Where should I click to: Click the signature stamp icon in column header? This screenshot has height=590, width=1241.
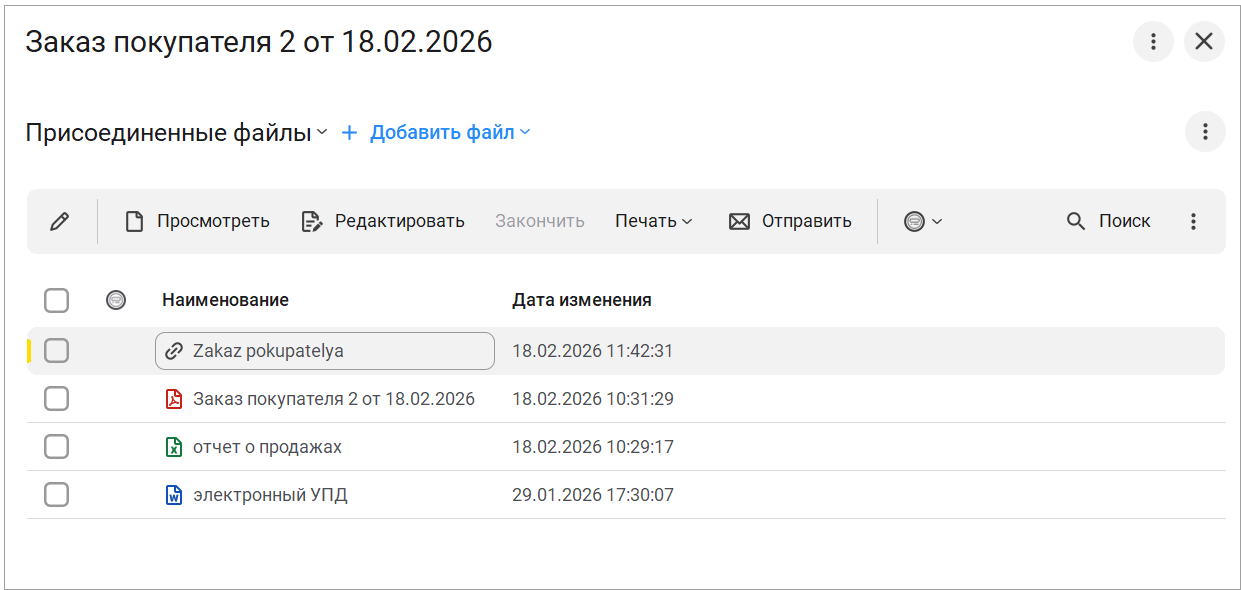pos(116,300)
